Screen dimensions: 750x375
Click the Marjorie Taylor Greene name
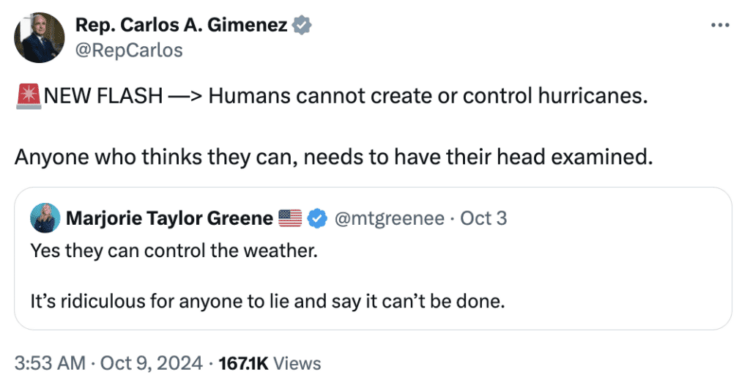click(169, 219)
